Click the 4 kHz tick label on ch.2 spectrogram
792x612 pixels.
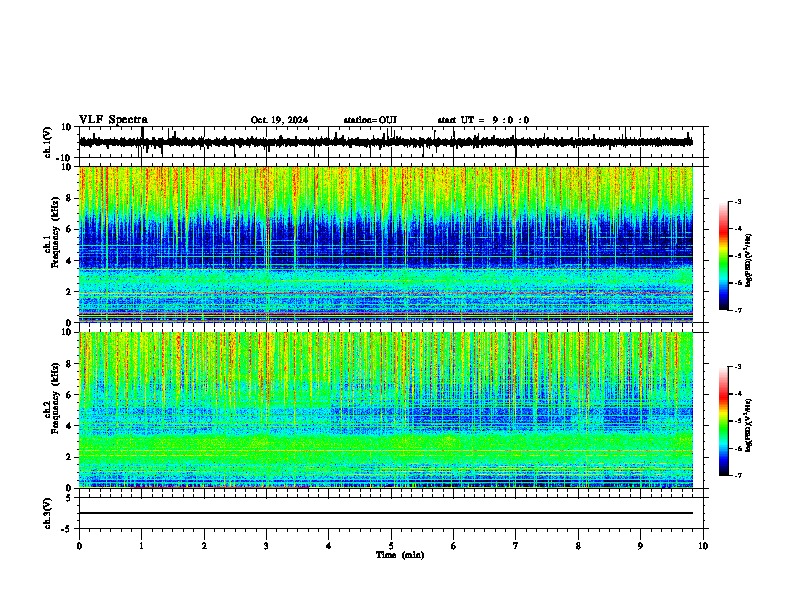[x=70, y=426]
